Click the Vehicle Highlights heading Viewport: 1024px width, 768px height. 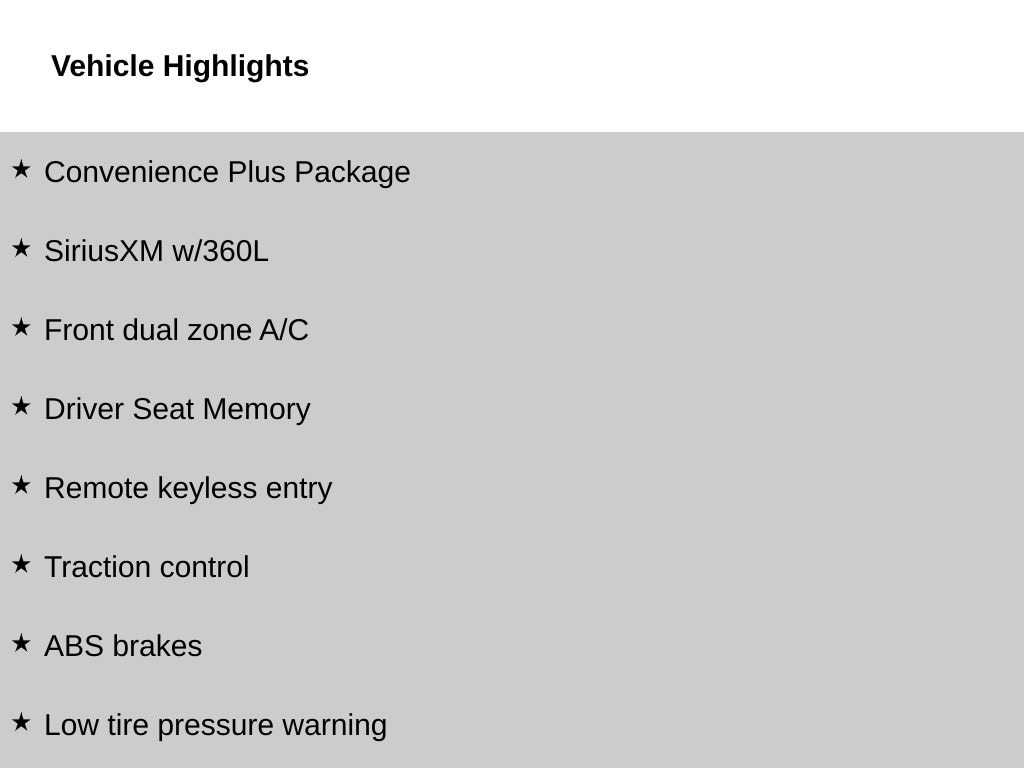180,66
